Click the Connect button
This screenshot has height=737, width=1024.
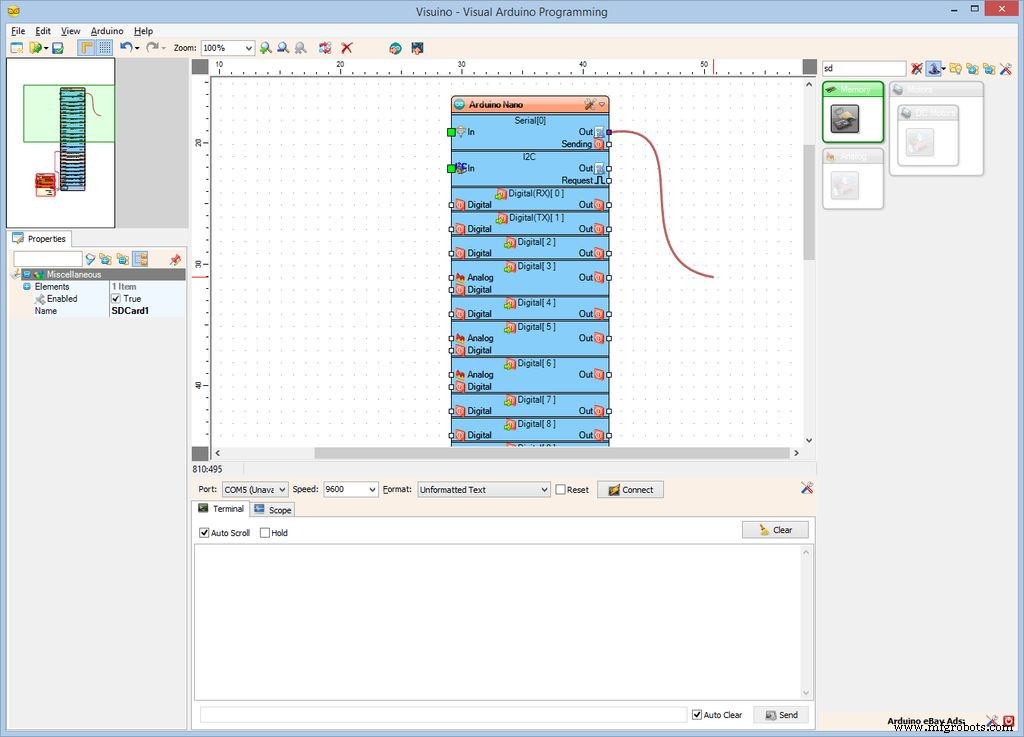click(629, 490)
